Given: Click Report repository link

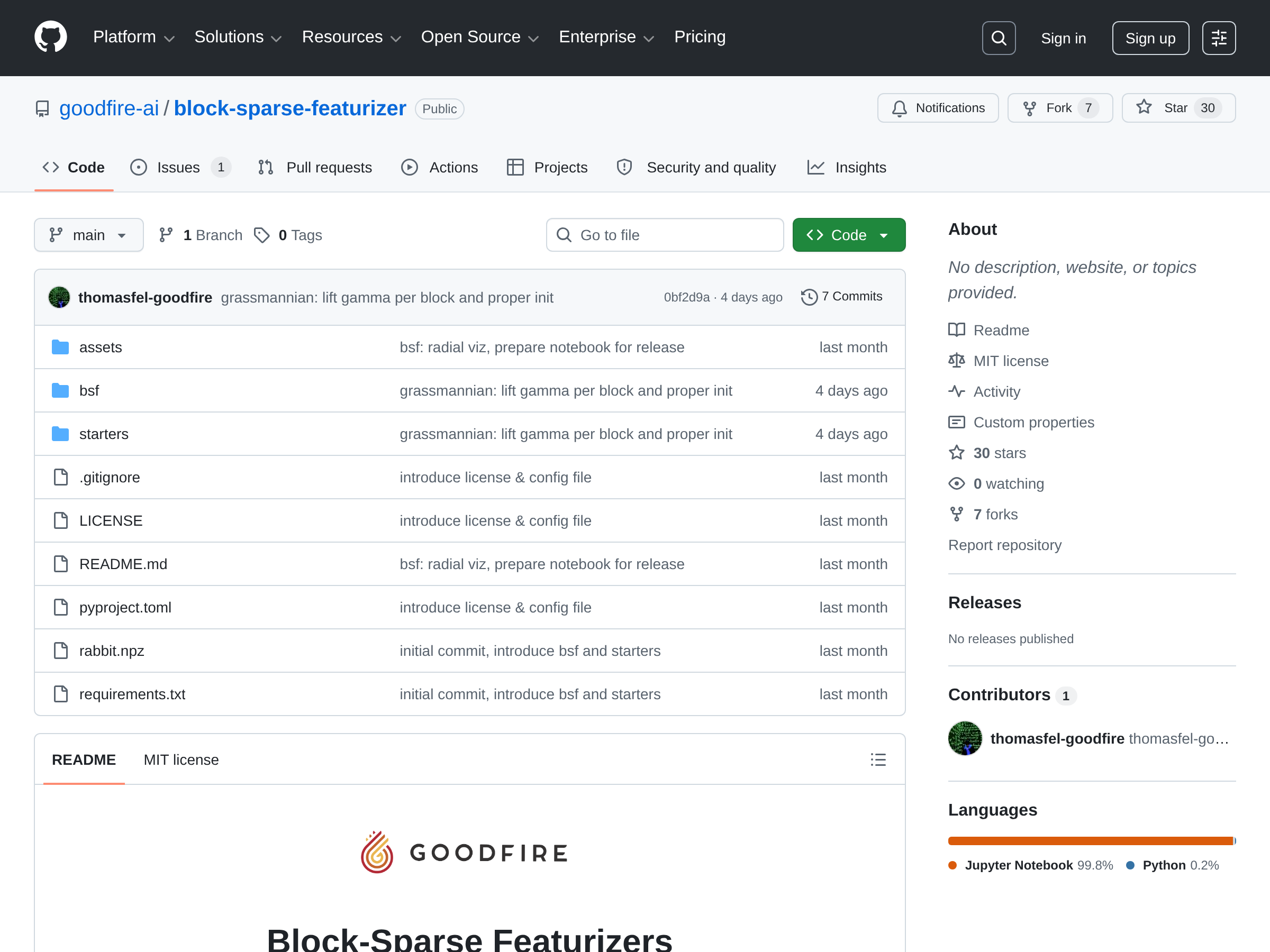Looking at the screenshot, I should pos(1005,545).
